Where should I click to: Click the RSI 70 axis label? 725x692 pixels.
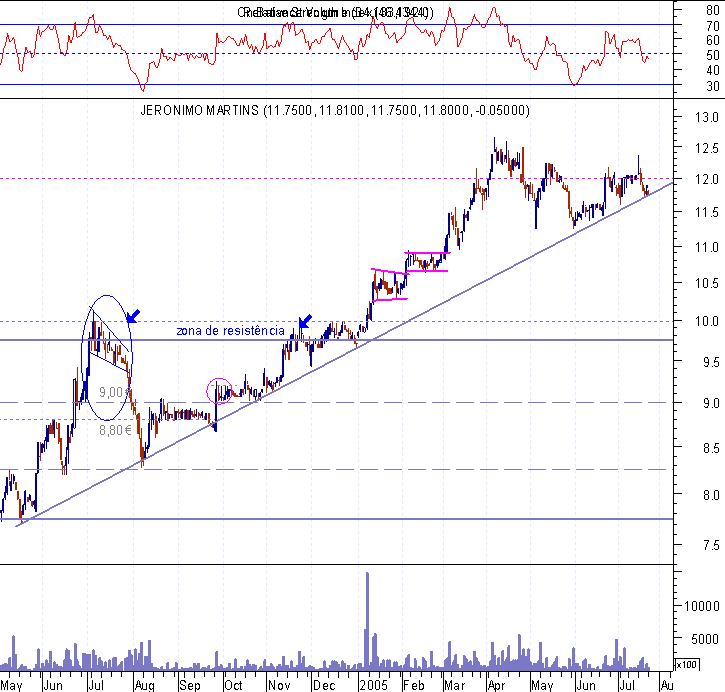click(x=713, y=26)
